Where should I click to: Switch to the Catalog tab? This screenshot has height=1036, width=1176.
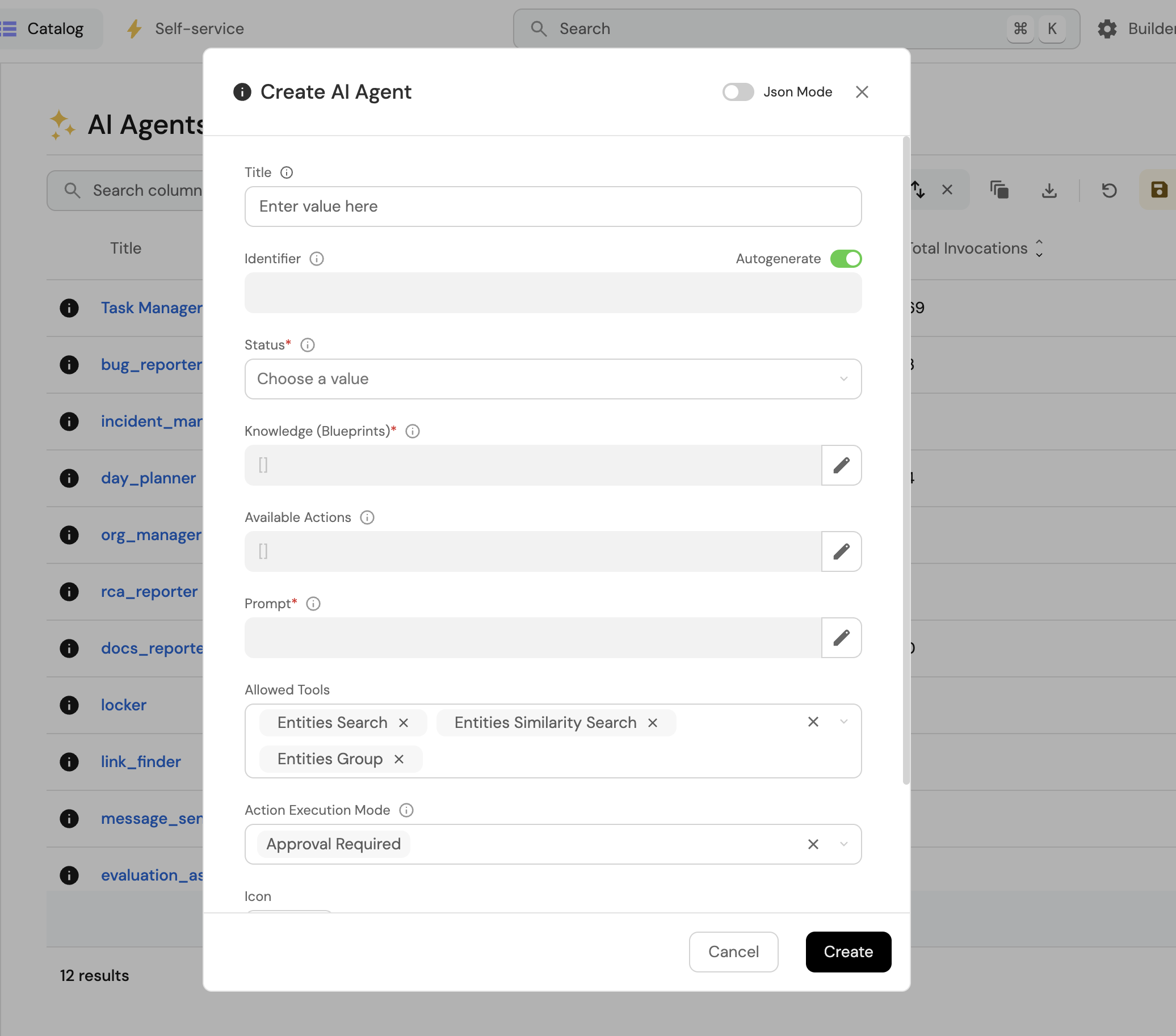tap(54, 29)
